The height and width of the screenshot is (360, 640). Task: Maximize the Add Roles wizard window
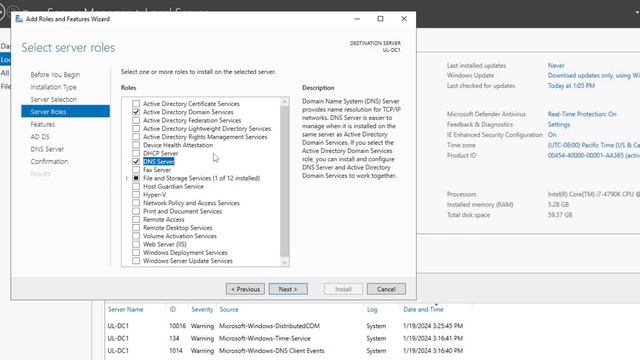coord(380,19)
